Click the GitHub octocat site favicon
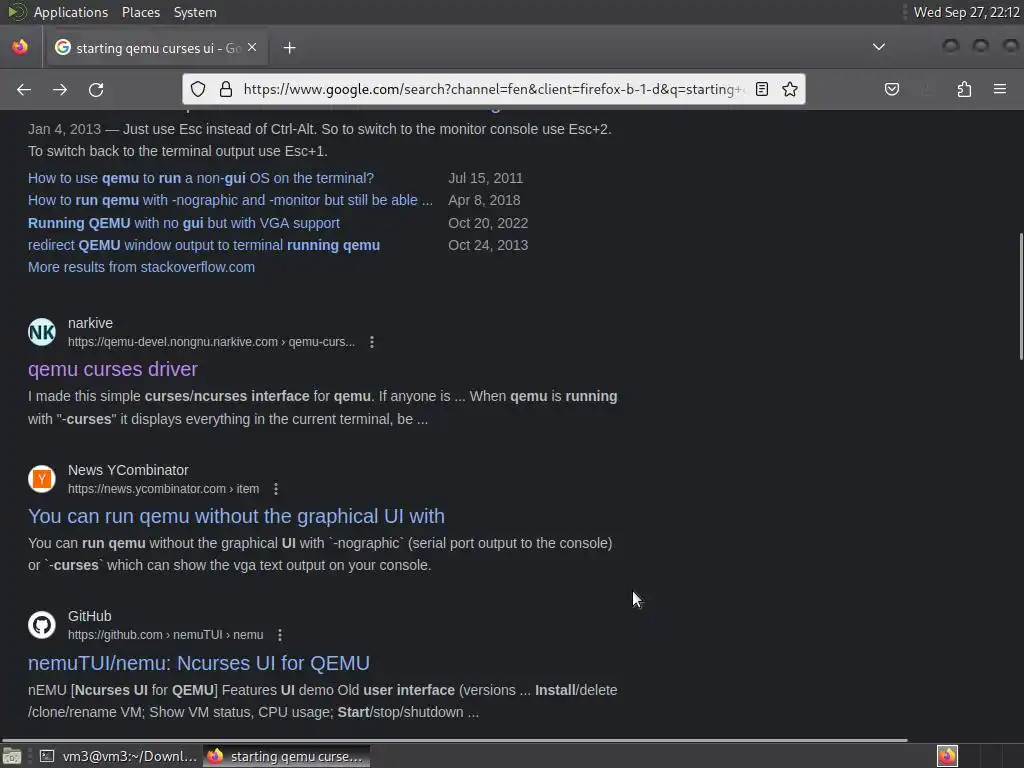The height and width of the screenshot is (768, 1024). pos(42,625)
